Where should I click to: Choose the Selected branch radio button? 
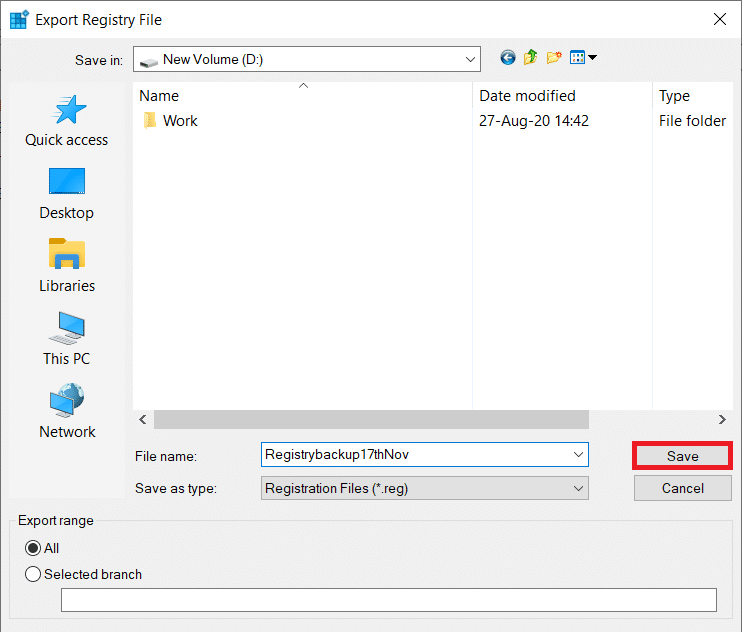point(34,574)
